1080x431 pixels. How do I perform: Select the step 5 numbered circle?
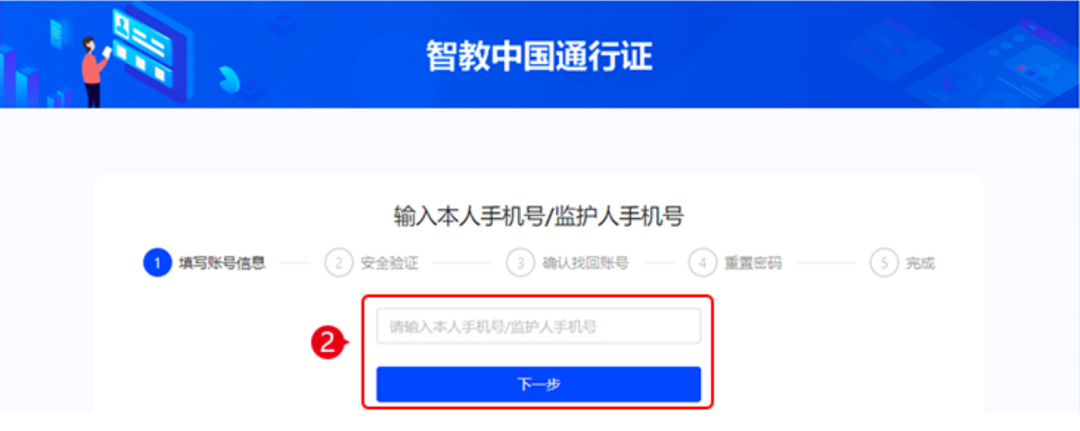(884, 263)
